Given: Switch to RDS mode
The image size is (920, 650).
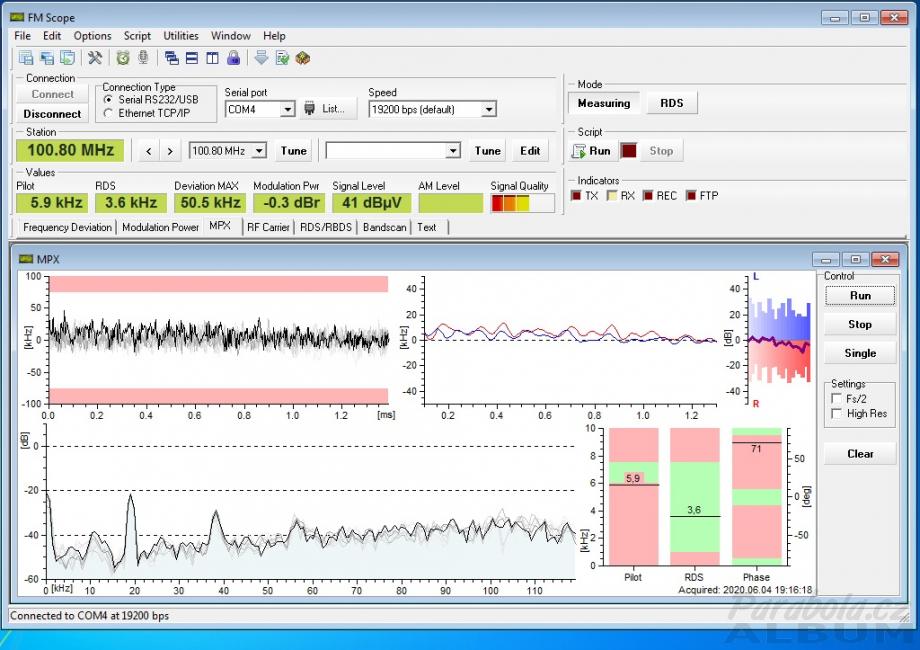Looking at the screenshot, I should pos(672,103).
